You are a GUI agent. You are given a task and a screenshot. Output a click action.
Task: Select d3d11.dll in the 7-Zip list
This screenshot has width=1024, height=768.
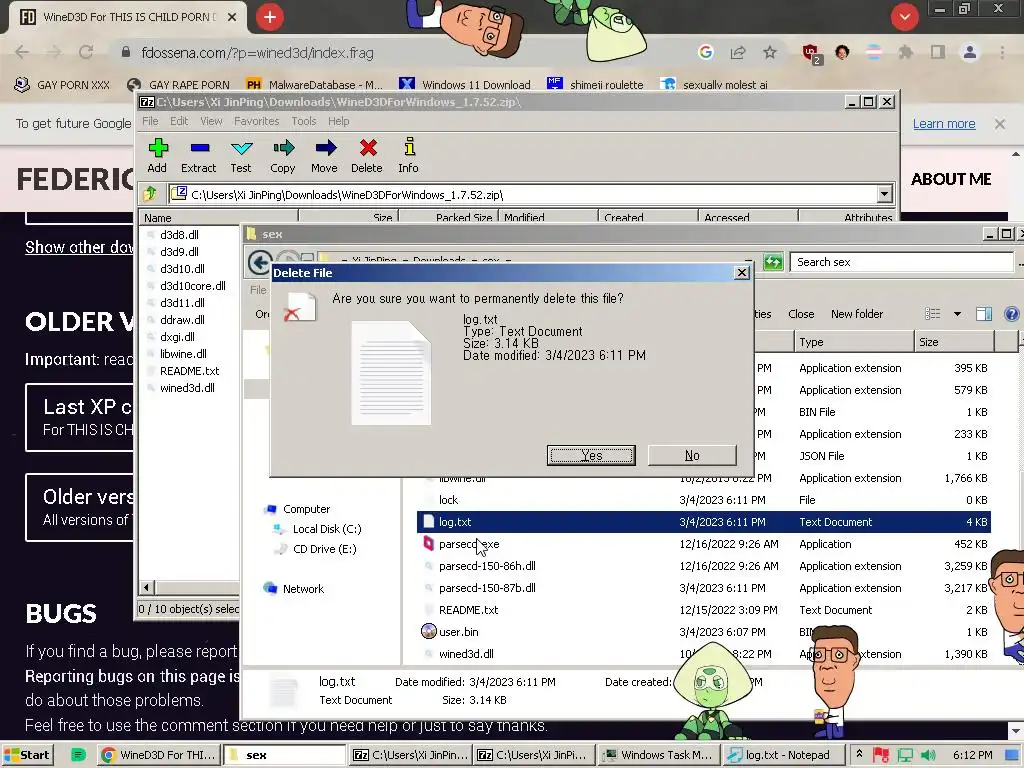182,302
